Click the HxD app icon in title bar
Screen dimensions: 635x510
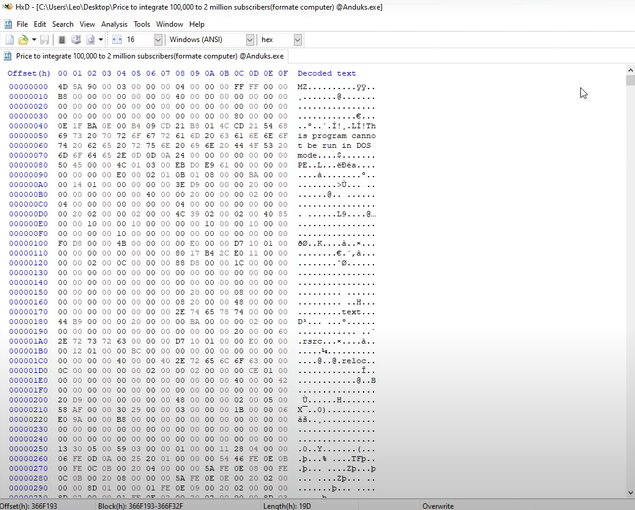(7, 7)
